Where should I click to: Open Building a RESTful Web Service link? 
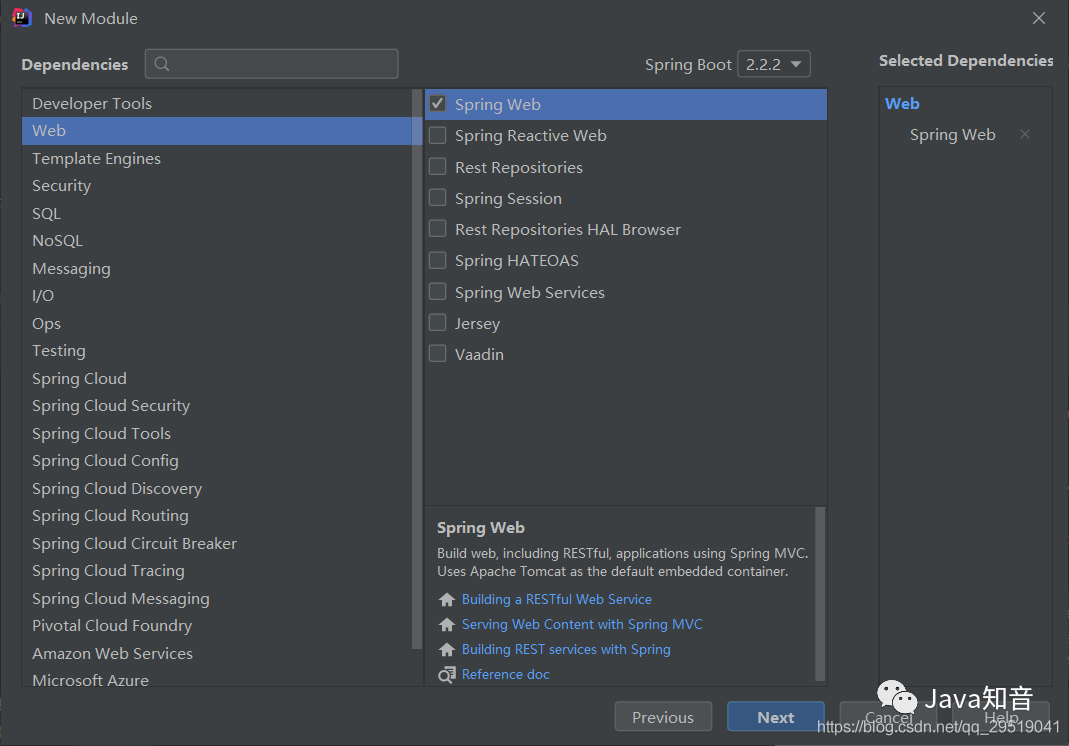click(556, 599)
